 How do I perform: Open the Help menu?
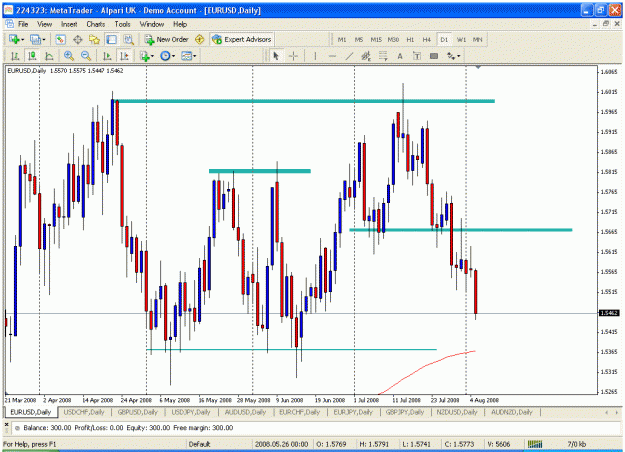180,24
